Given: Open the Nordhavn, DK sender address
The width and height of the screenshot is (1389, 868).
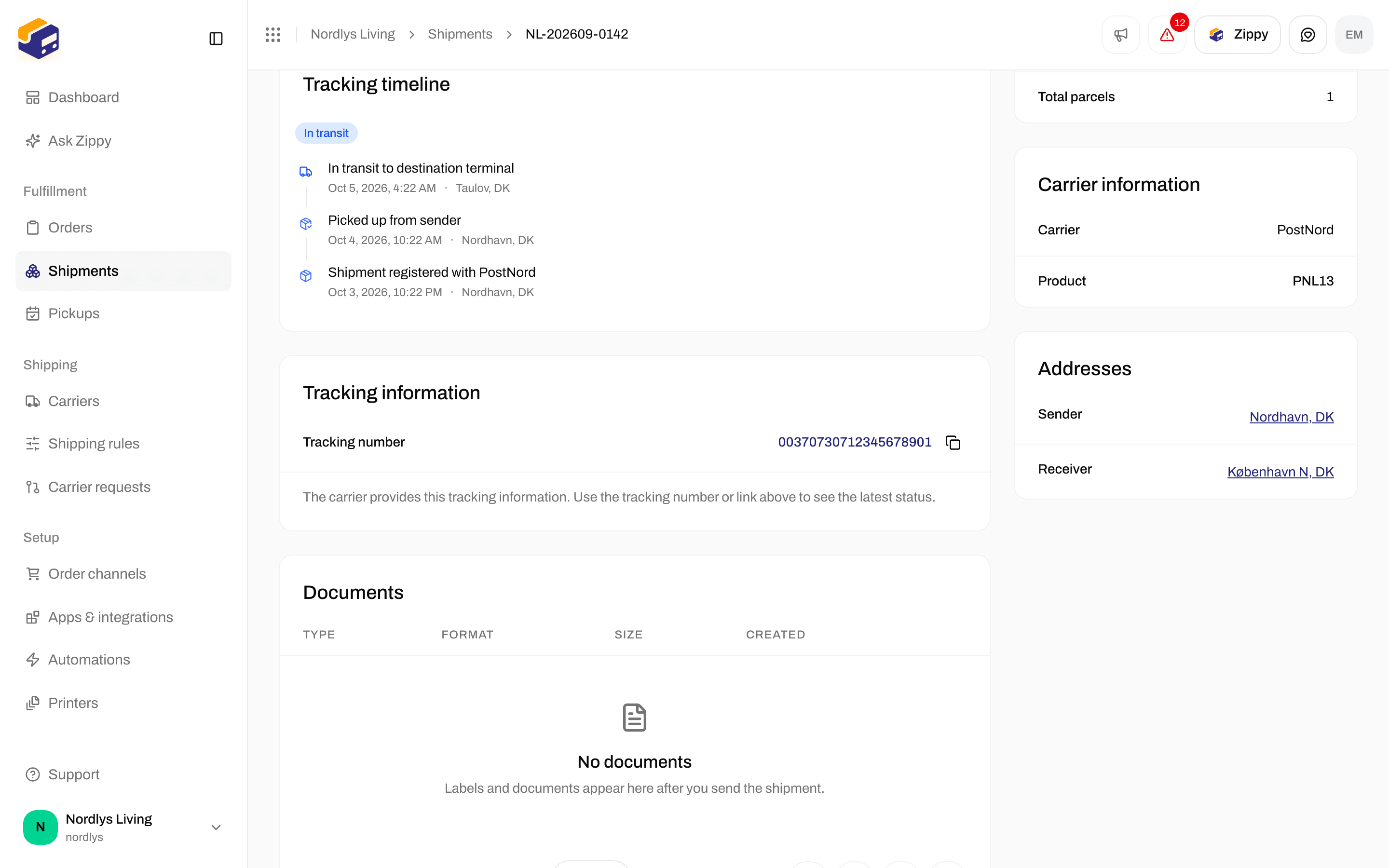Looking at the screenshot, I should (x=1292, y=417).
